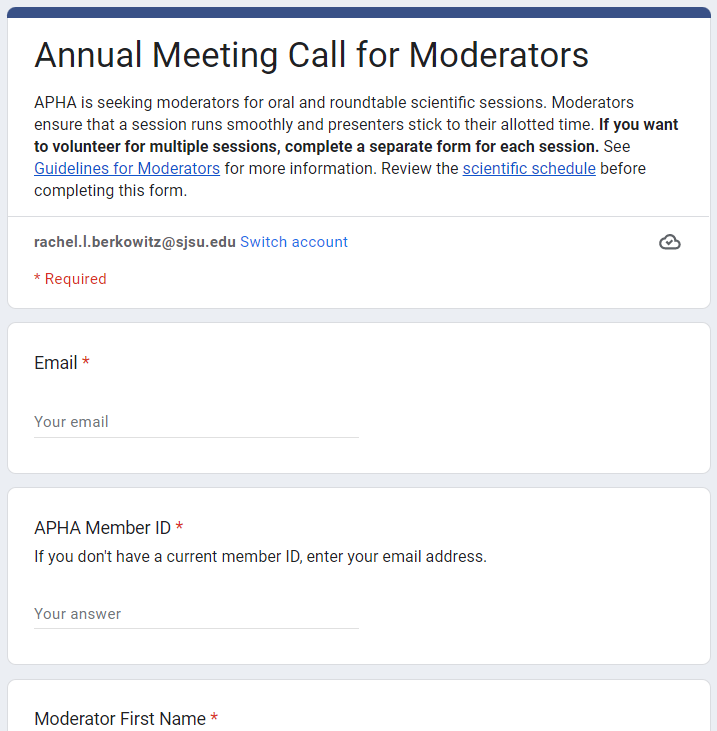The image size is (717, 731).
Task: Click the APHA Member ID question label
Action: pyautogui.click(x=103, y=528)
